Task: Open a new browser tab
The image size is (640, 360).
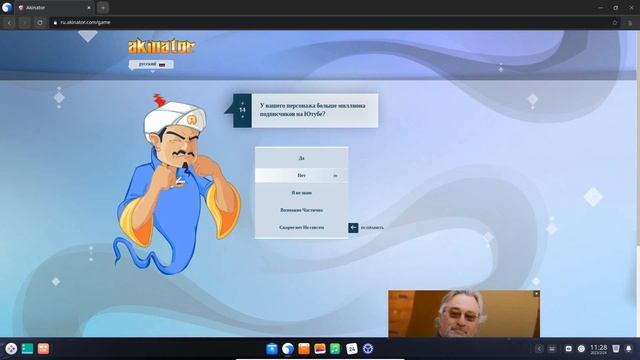Action: click(103, 8)
